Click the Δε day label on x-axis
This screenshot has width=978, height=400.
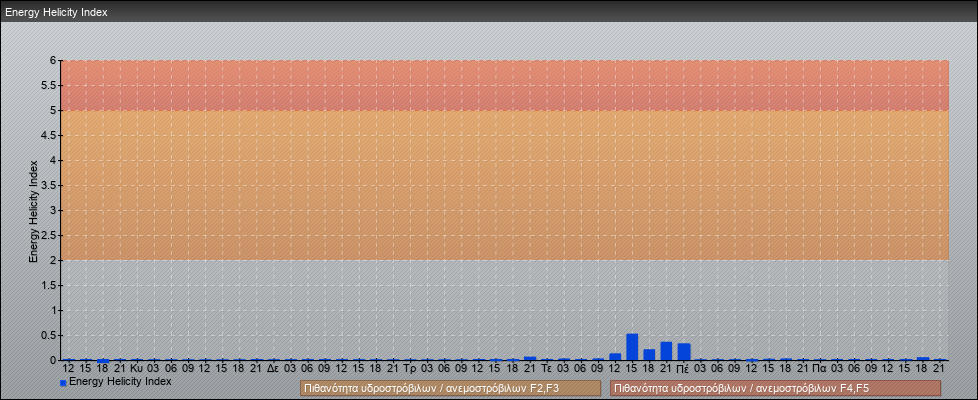click(273, 369)
